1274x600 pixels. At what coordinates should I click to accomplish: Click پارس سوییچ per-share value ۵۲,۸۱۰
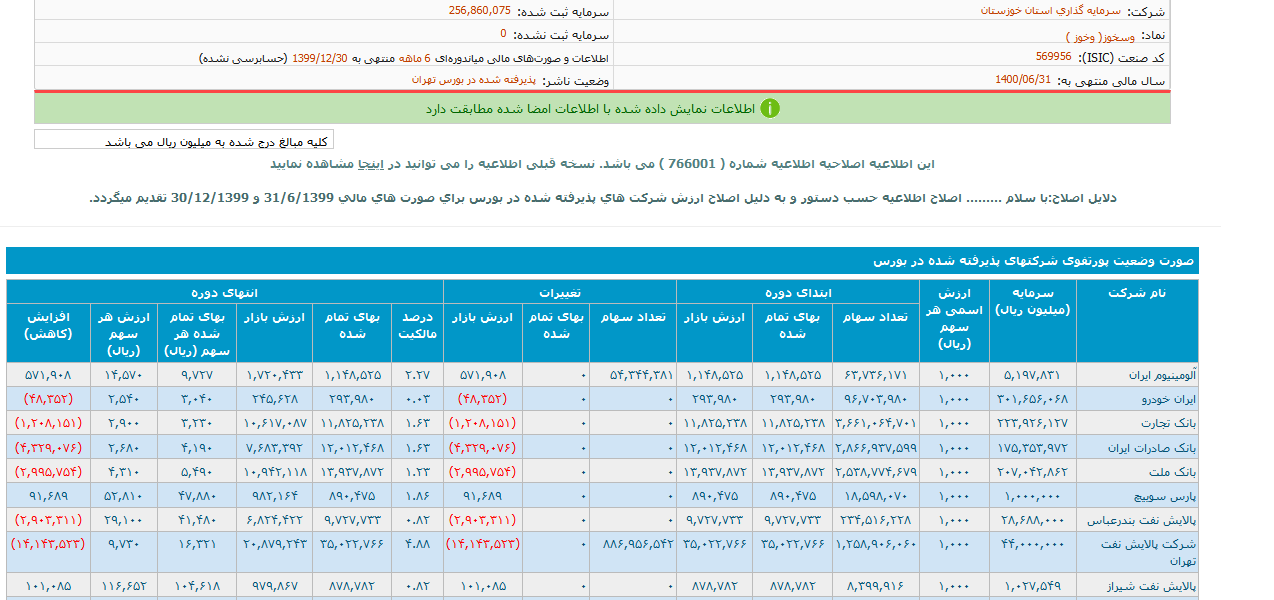point(126,495)
